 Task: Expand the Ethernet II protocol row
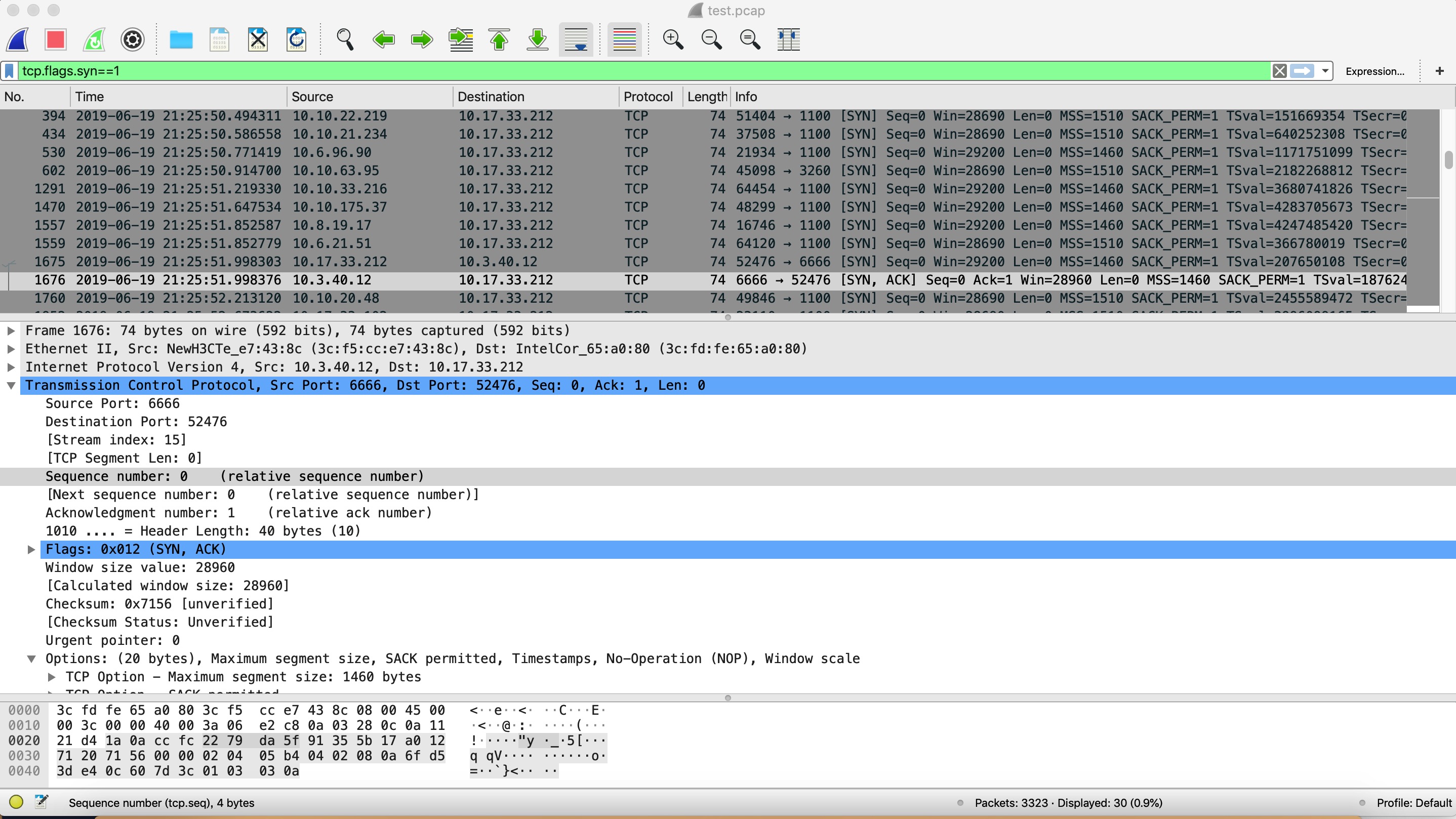click(12, 349)
